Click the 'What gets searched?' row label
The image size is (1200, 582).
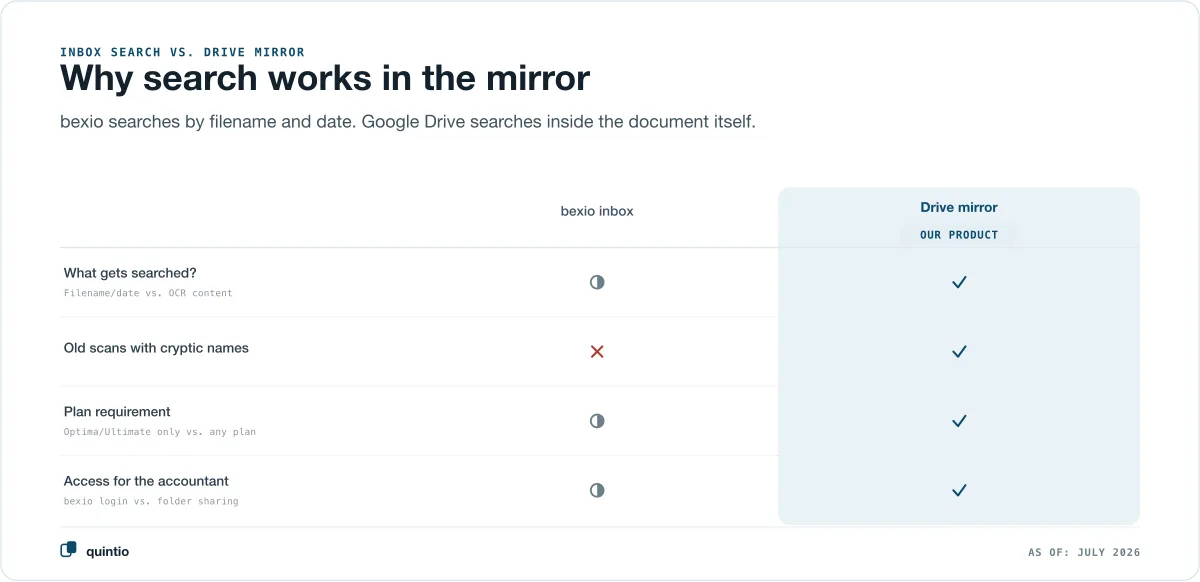(130, 273)
